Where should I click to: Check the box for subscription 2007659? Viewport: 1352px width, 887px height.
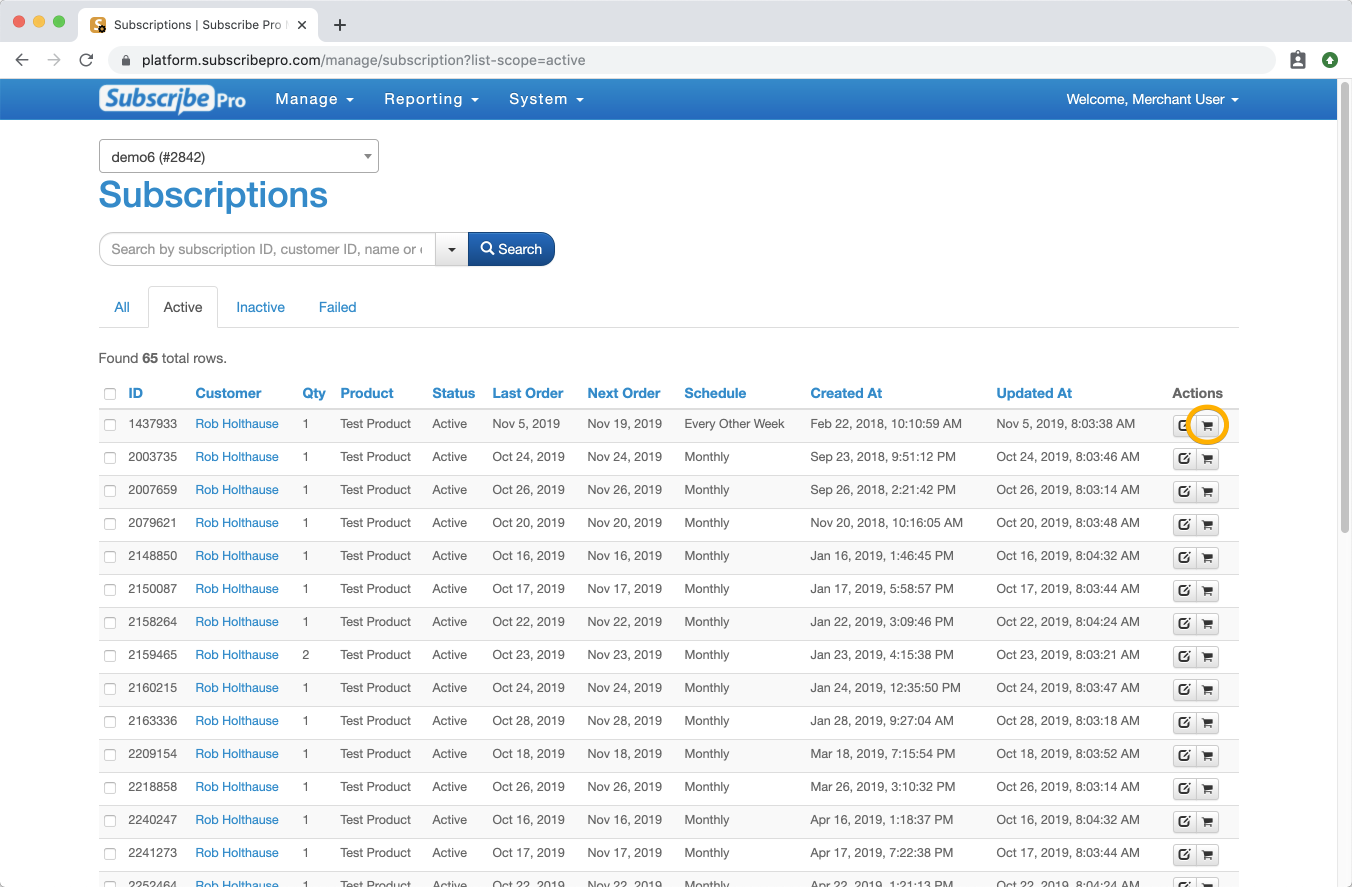(110, 491)
